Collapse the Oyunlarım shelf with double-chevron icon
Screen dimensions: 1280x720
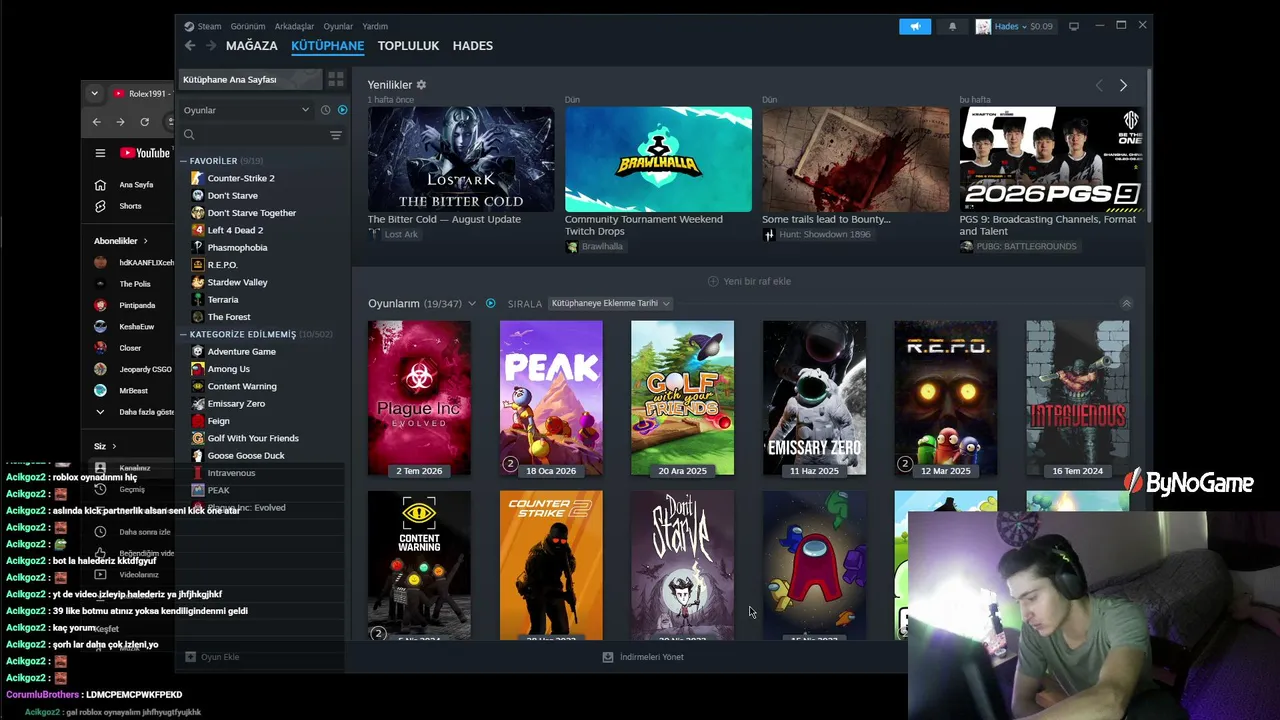1126,303
